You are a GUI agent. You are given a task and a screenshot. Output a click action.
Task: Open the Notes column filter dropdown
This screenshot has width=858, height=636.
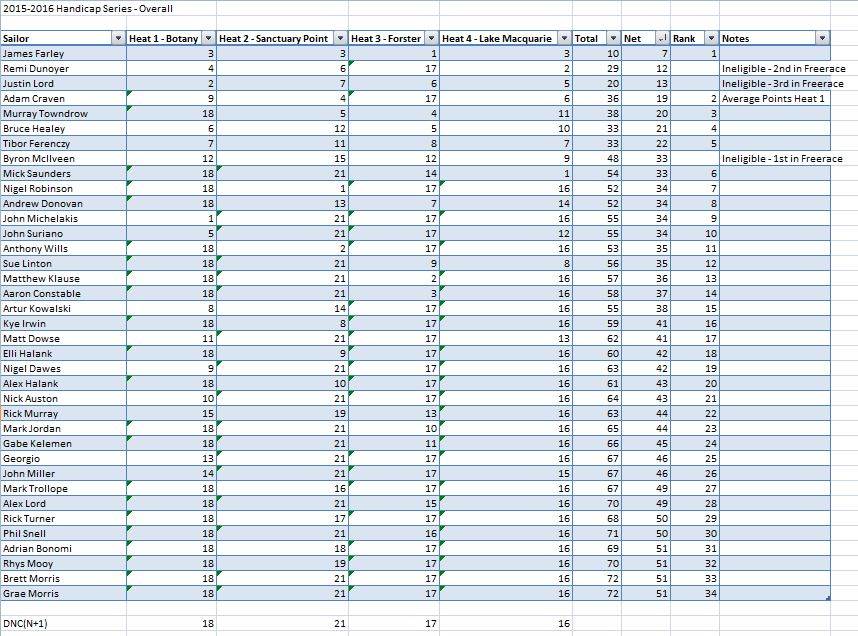coord(821,39)
